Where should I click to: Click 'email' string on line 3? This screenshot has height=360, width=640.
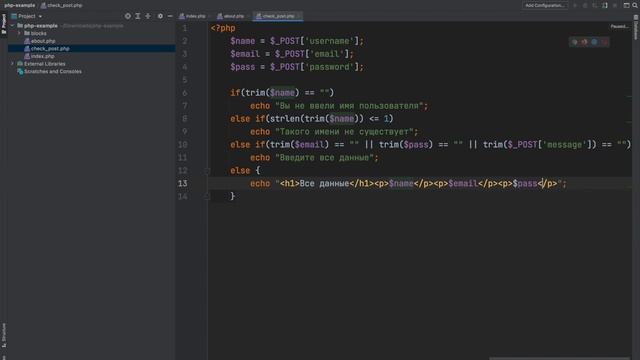pyautogui.click(x=327, y=54)
